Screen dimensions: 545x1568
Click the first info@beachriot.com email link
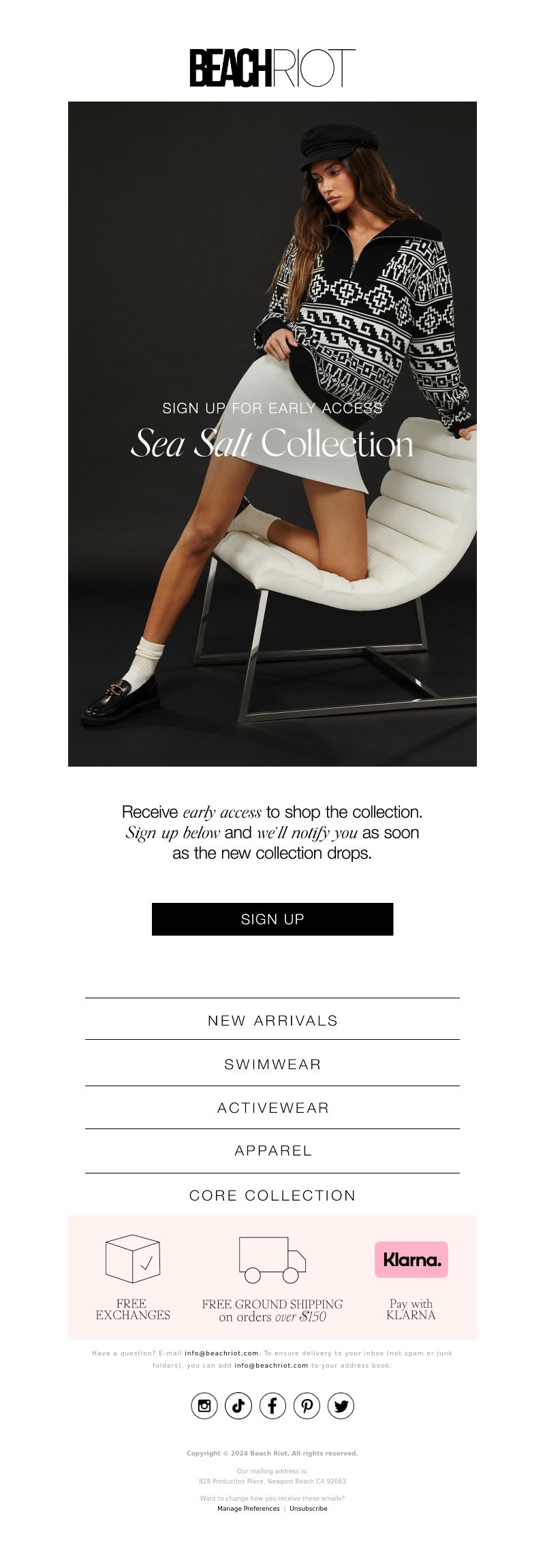pyautogui.click(x=221, y=1353)
